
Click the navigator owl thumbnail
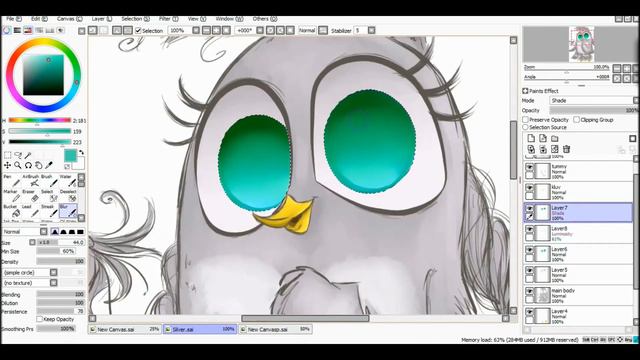click(581, 44)
